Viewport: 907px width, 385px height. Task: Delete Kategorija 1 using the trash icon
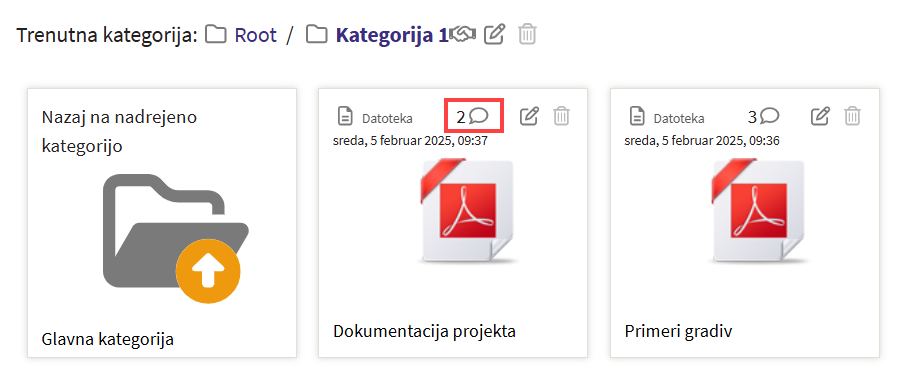pos(528,35)
